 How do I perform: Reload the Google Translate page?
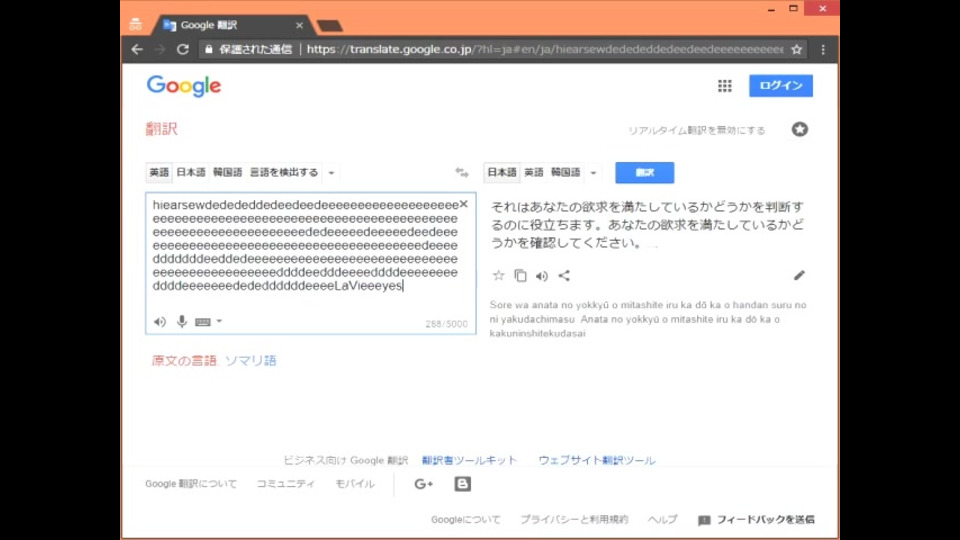tap(182, 50)
